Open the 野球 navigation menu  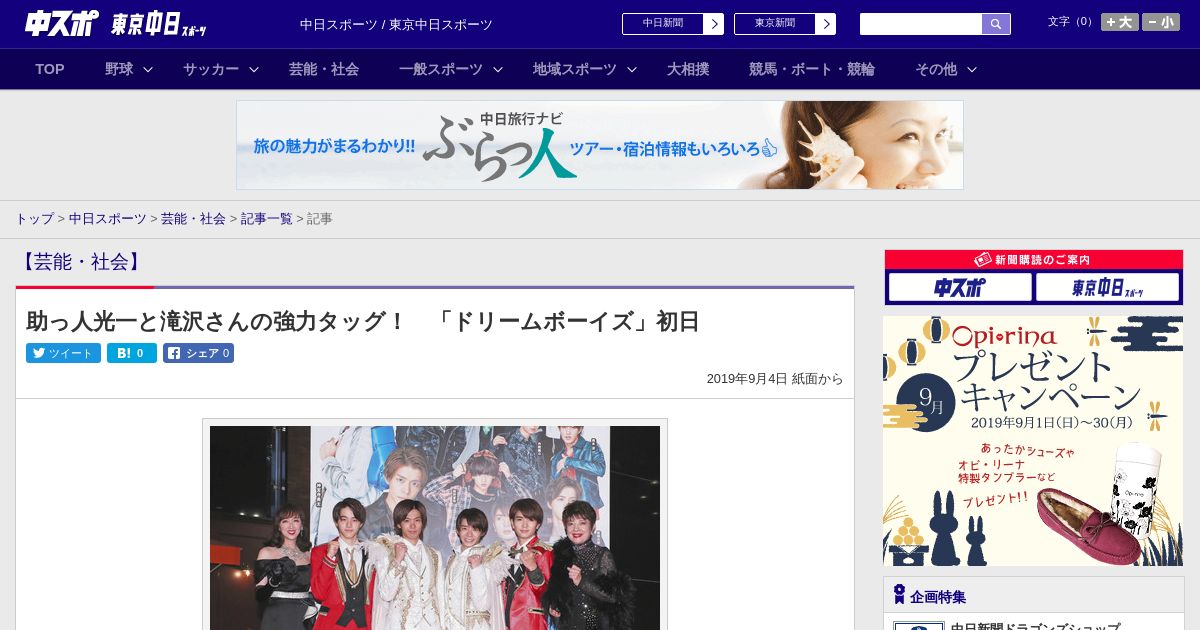tap(119, 69)
